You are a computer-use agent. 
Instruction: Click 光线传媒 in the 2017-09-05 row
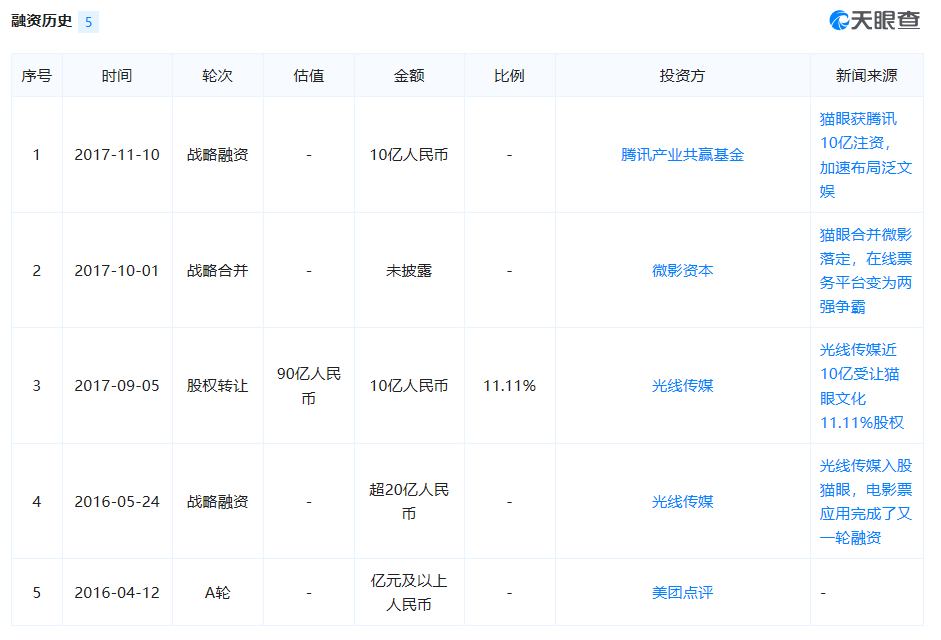coord(682,386)
